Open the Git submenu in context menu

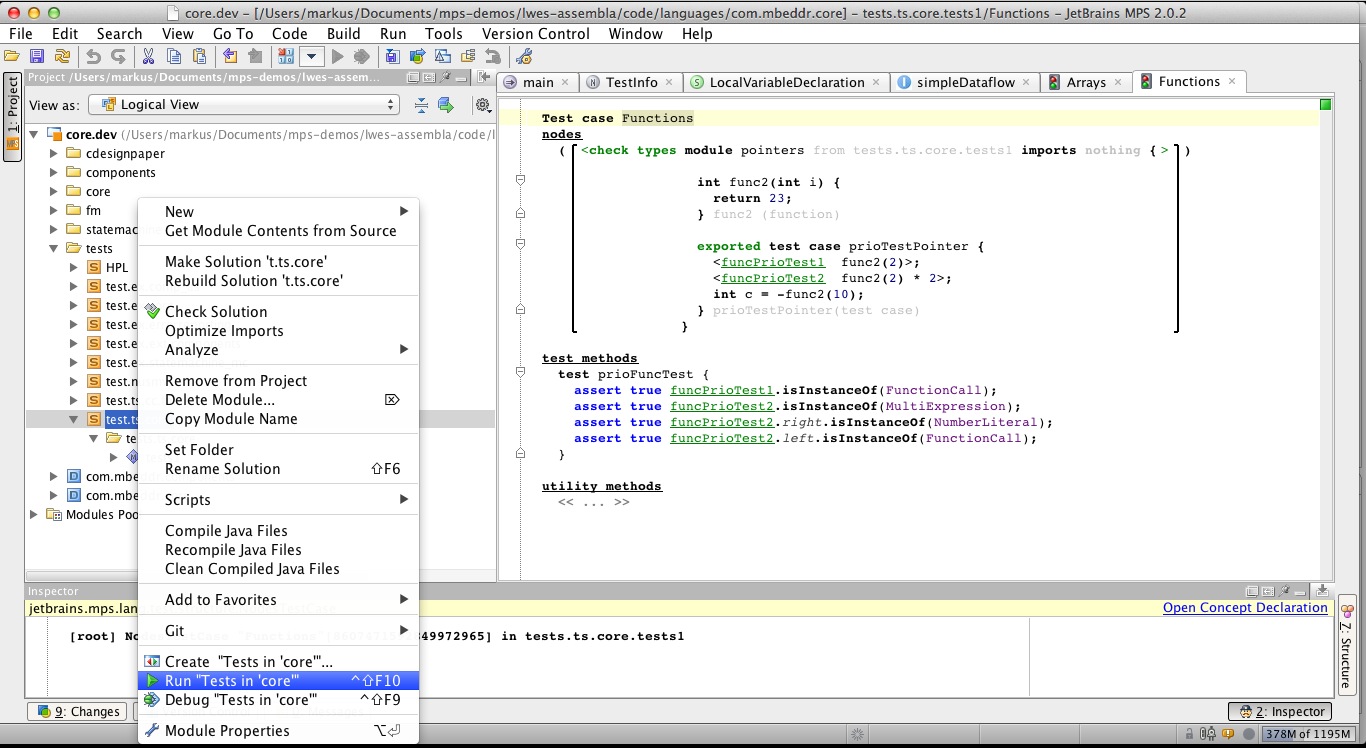point(278,631)
